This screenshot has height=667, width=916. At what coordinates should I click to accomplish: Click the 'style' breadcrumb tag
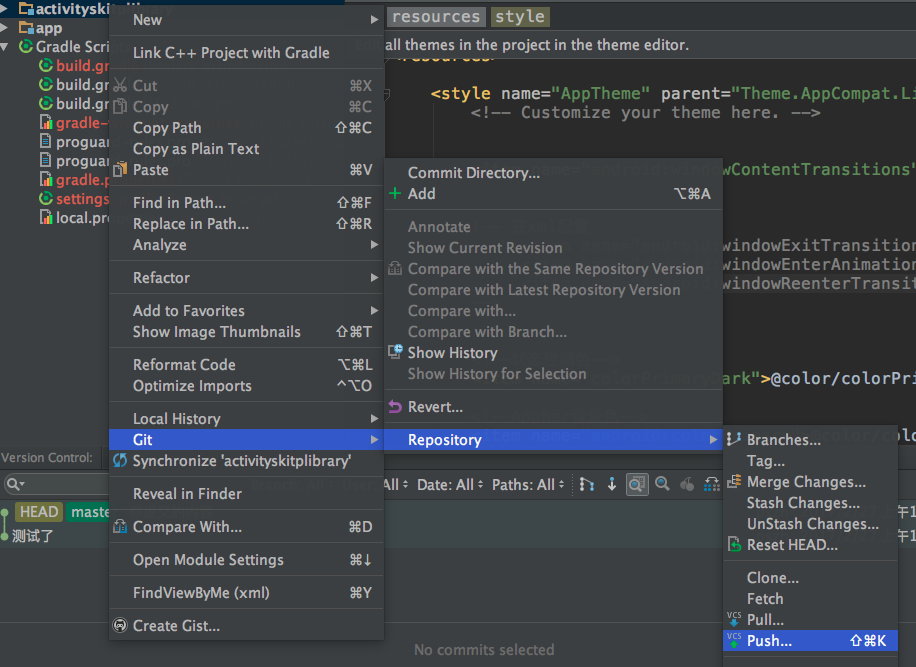(519, 17)
